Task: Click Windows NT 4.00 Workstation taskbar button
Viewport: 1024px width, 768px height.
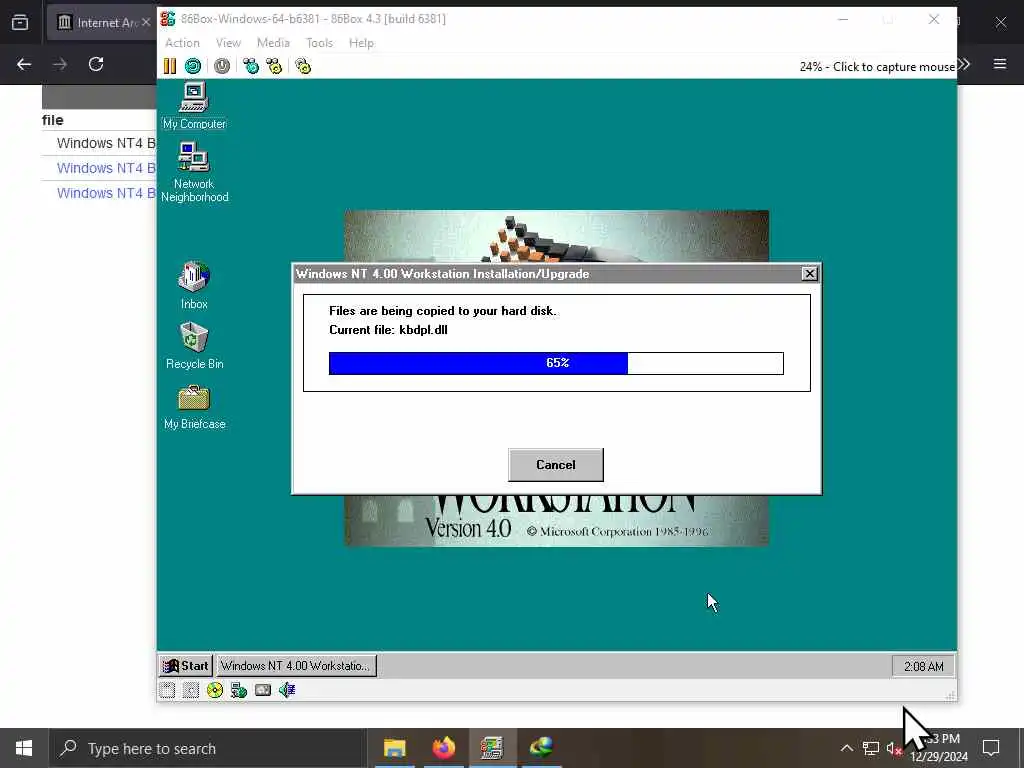Action: [x=296, y=666]
